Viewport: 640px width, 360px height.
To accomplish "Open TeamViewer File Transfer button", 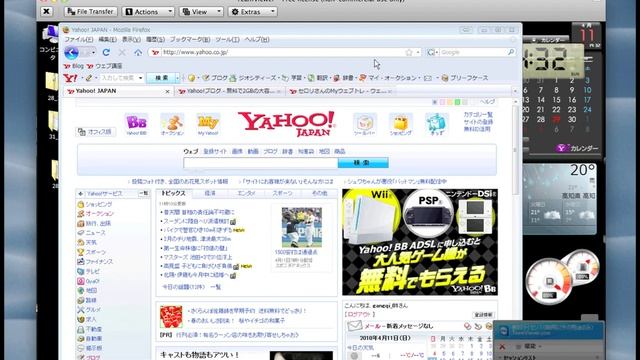I will click(x=91, y=12).
